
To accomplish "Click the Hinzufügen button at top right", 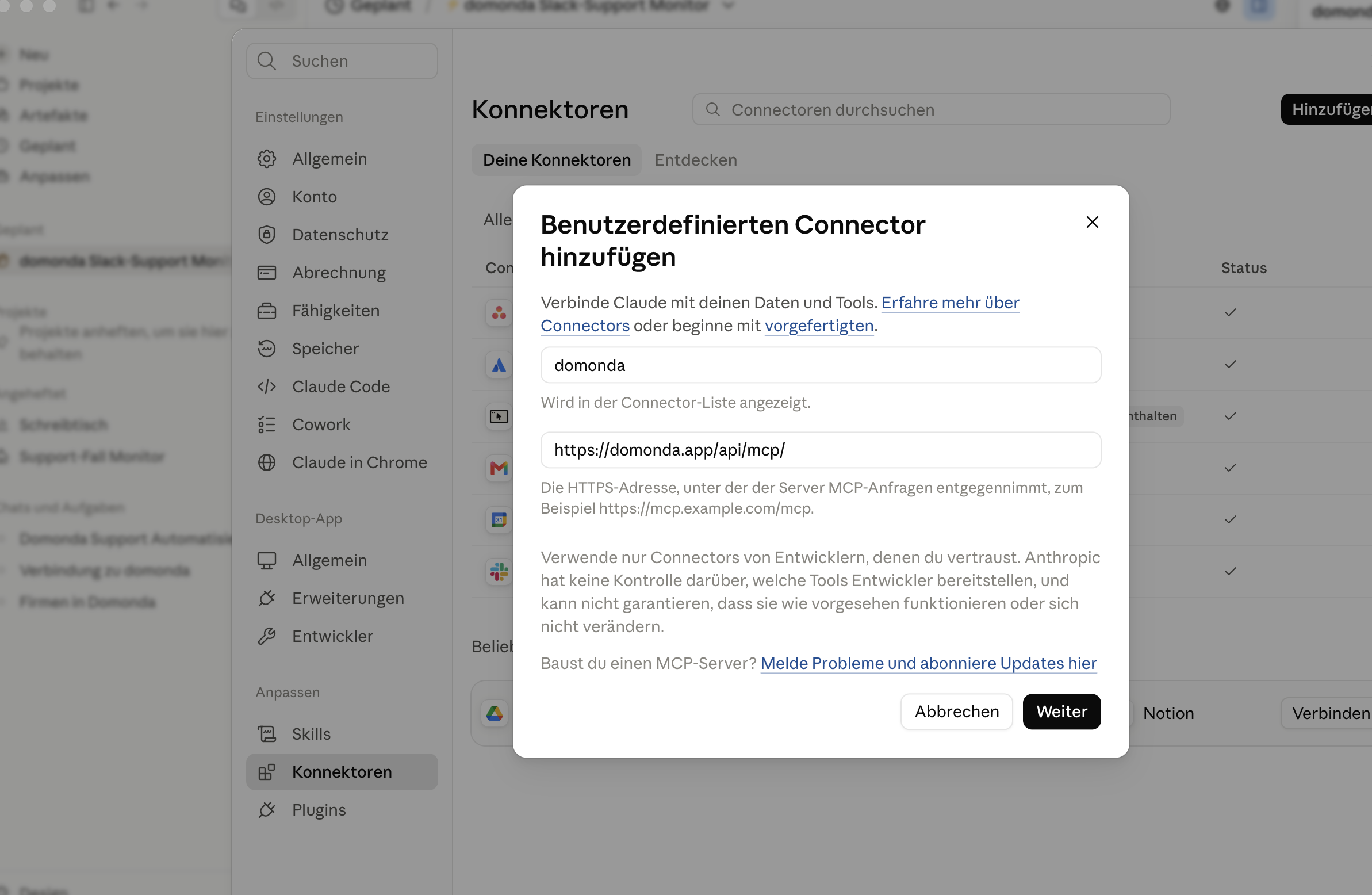I will [1326, 109].
